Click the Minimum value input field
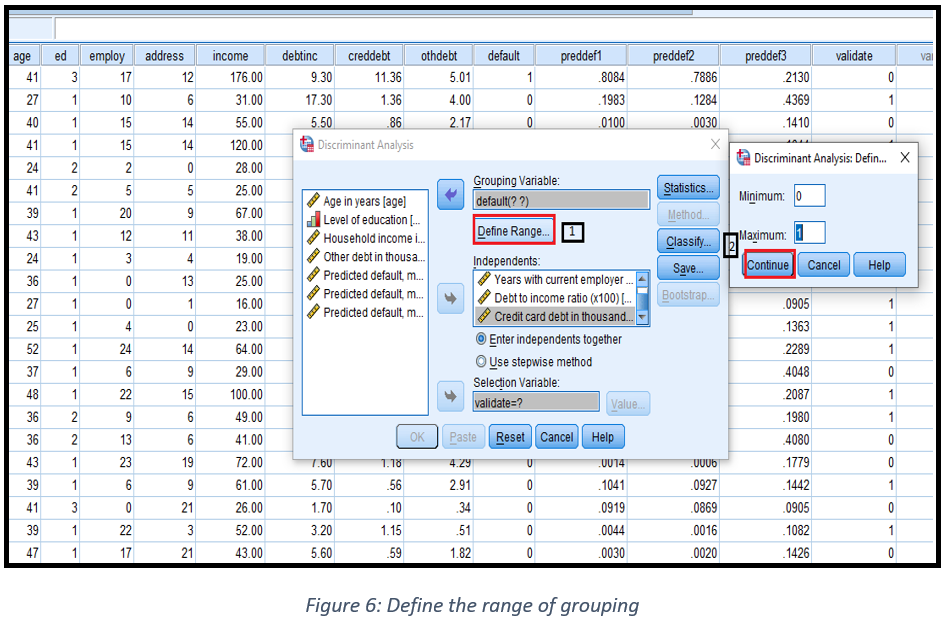 click(809, 196)
